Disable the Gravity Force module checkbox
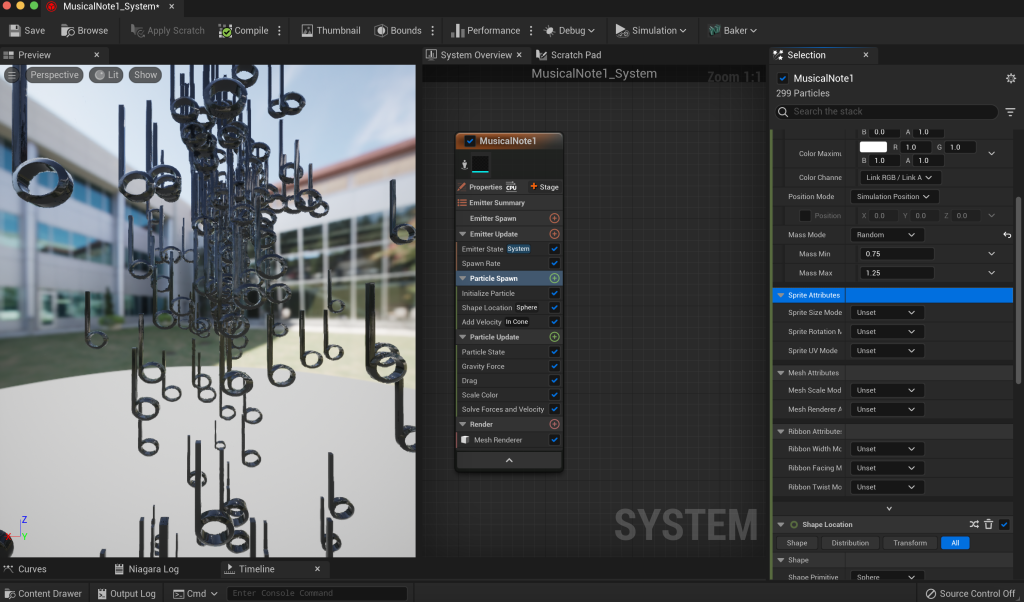This screenshot has width=1024, height=602. pyautogui.click(x=554, y=366)
